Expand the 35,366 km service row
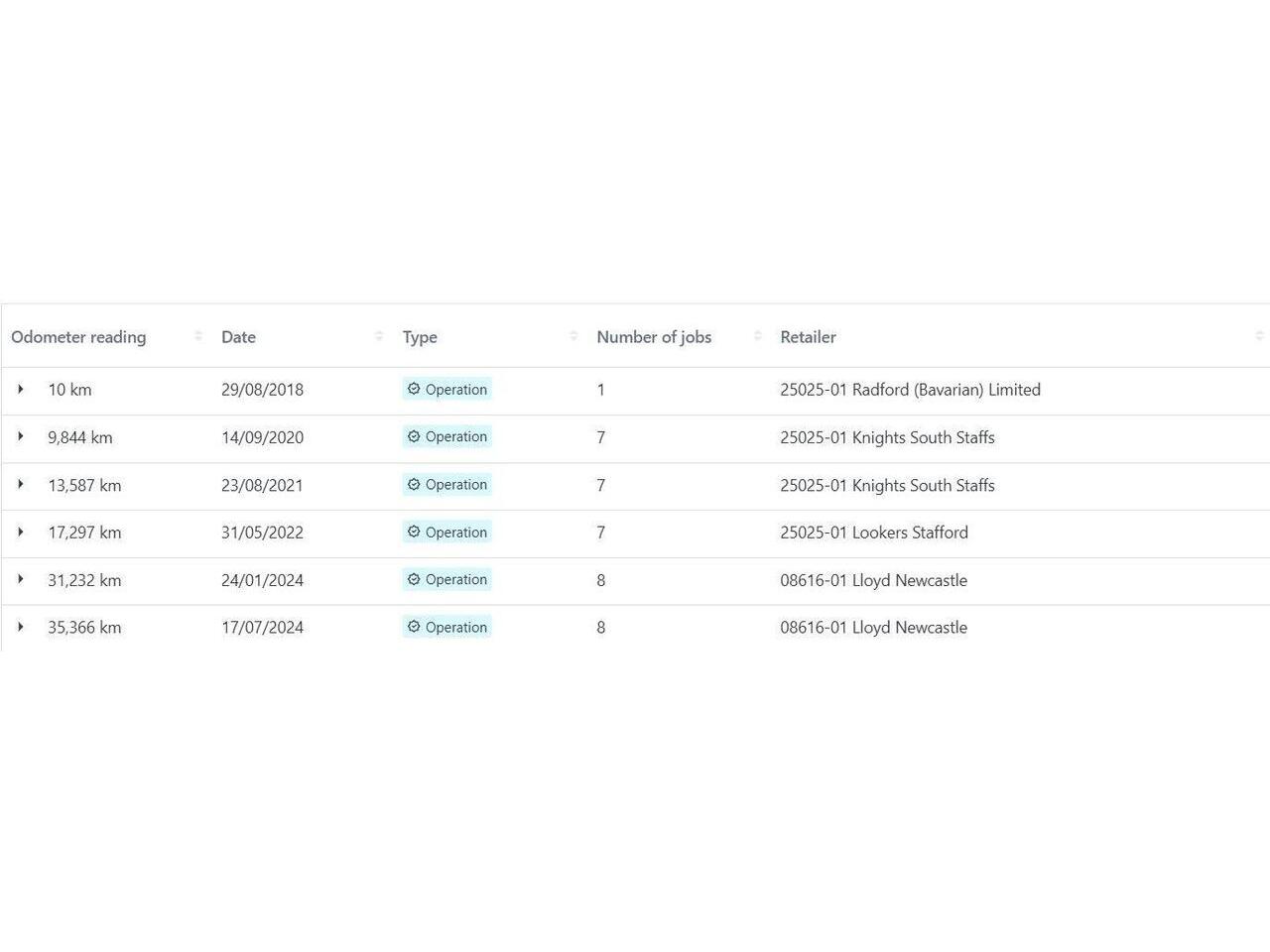Image resolution: width=1270 pixels, height=952 pixels. point(21,628)
